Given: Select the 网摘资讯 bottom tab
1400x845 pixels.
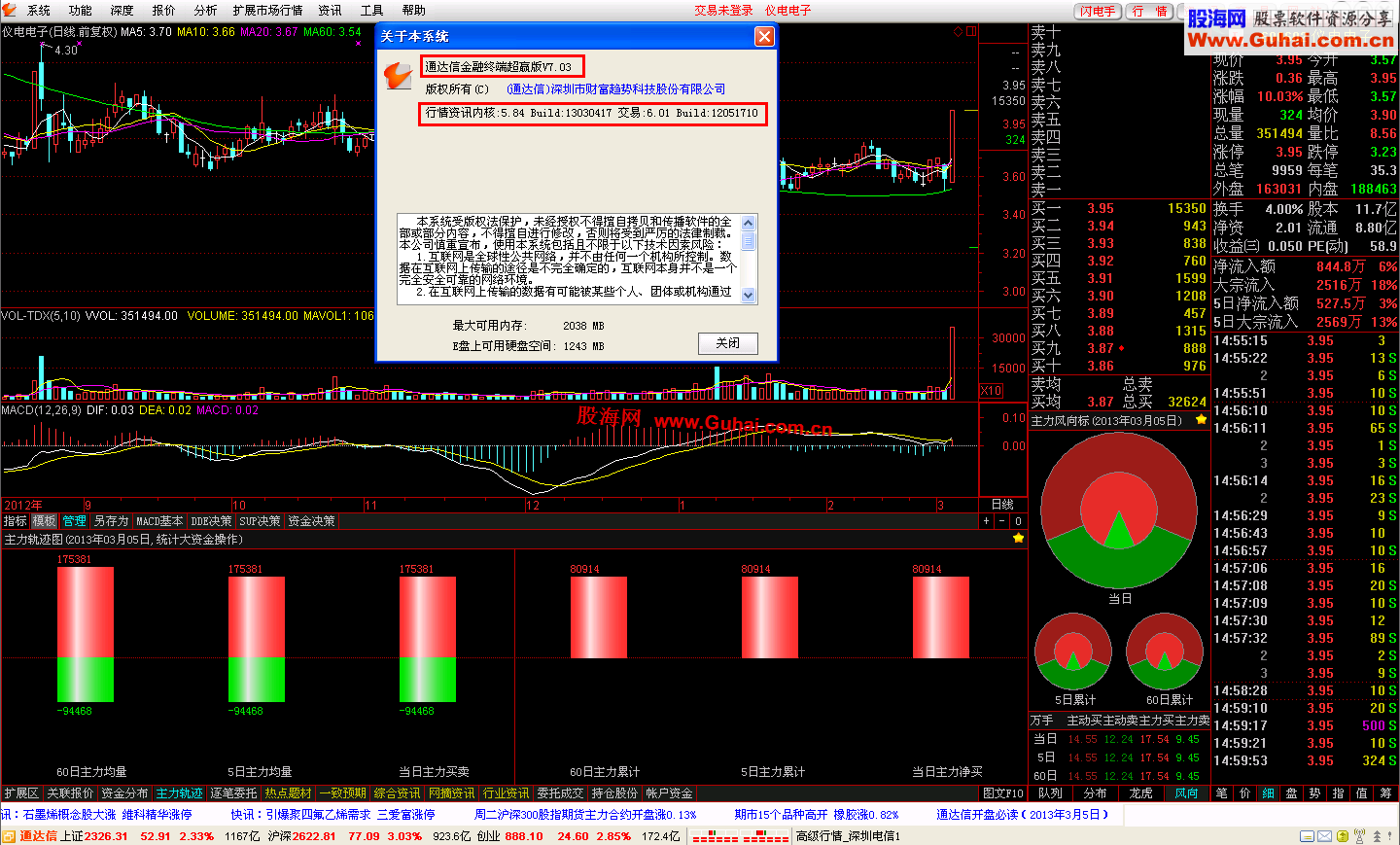Looking at the screenshot, I should pyautogui.click(x=451, y=793).
